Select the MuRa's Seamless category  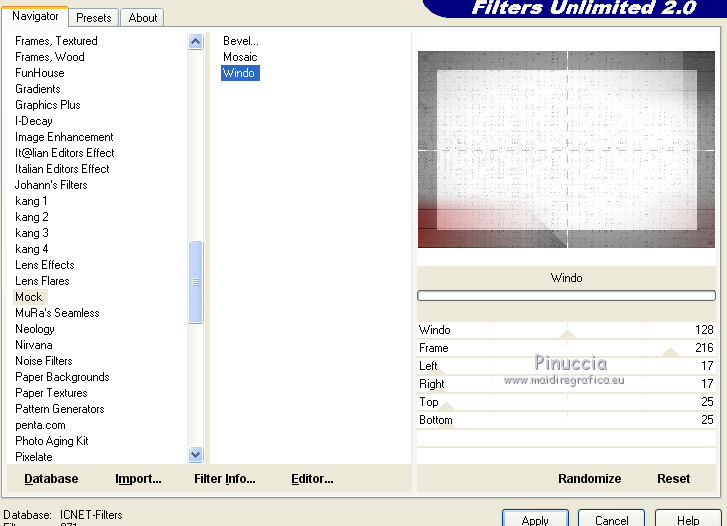click(57, 313)
